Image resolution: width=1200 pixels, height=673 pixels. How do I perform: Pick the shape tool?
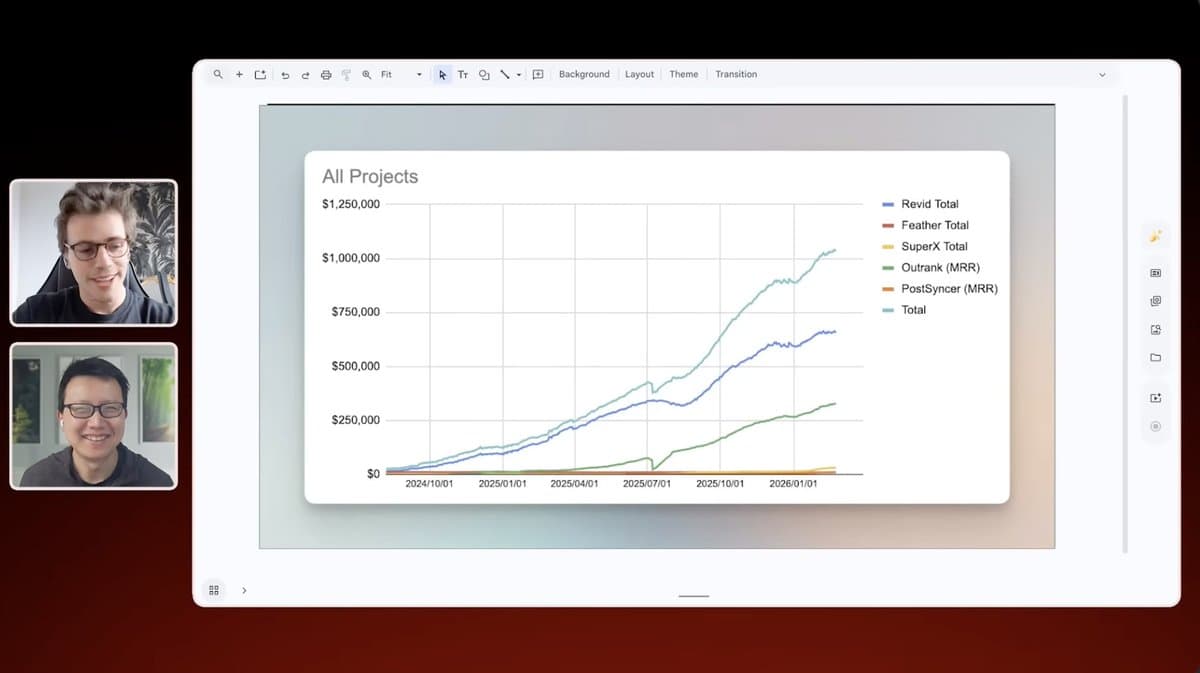coord(483,74)
